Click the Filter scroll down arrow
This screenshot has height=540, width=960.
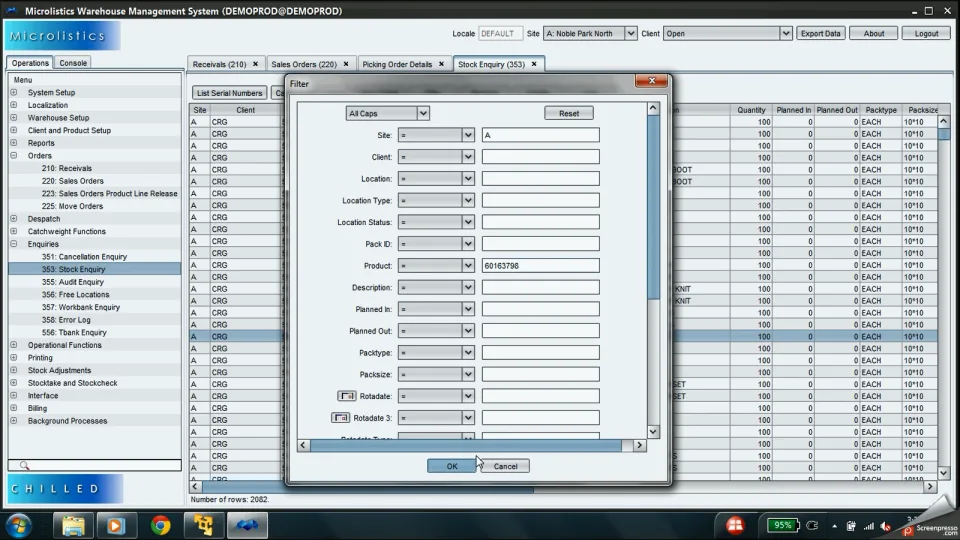(x=653, y=431)
